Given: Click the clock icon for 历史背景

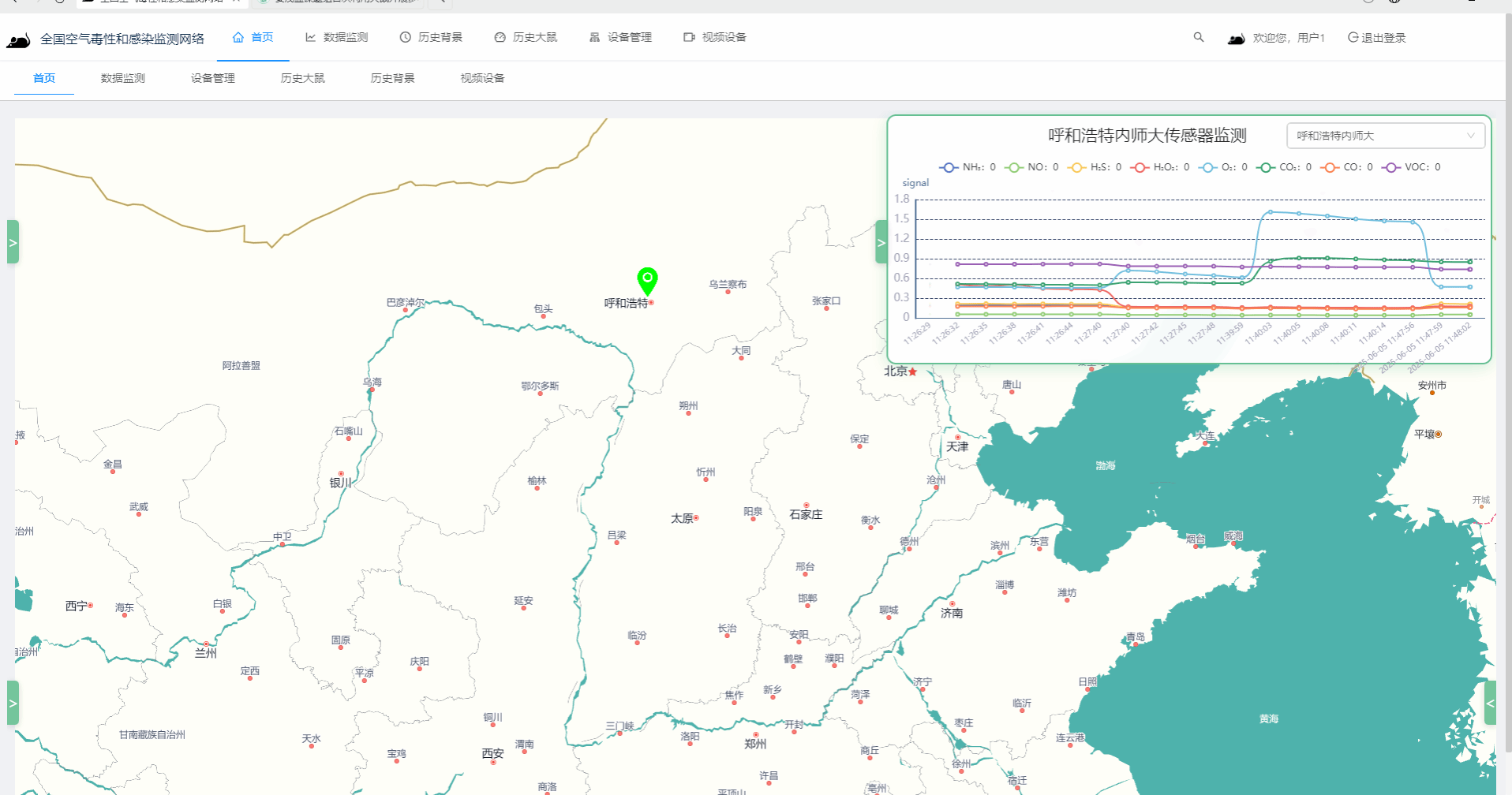Looking at the screenshot, I should 406,37.
